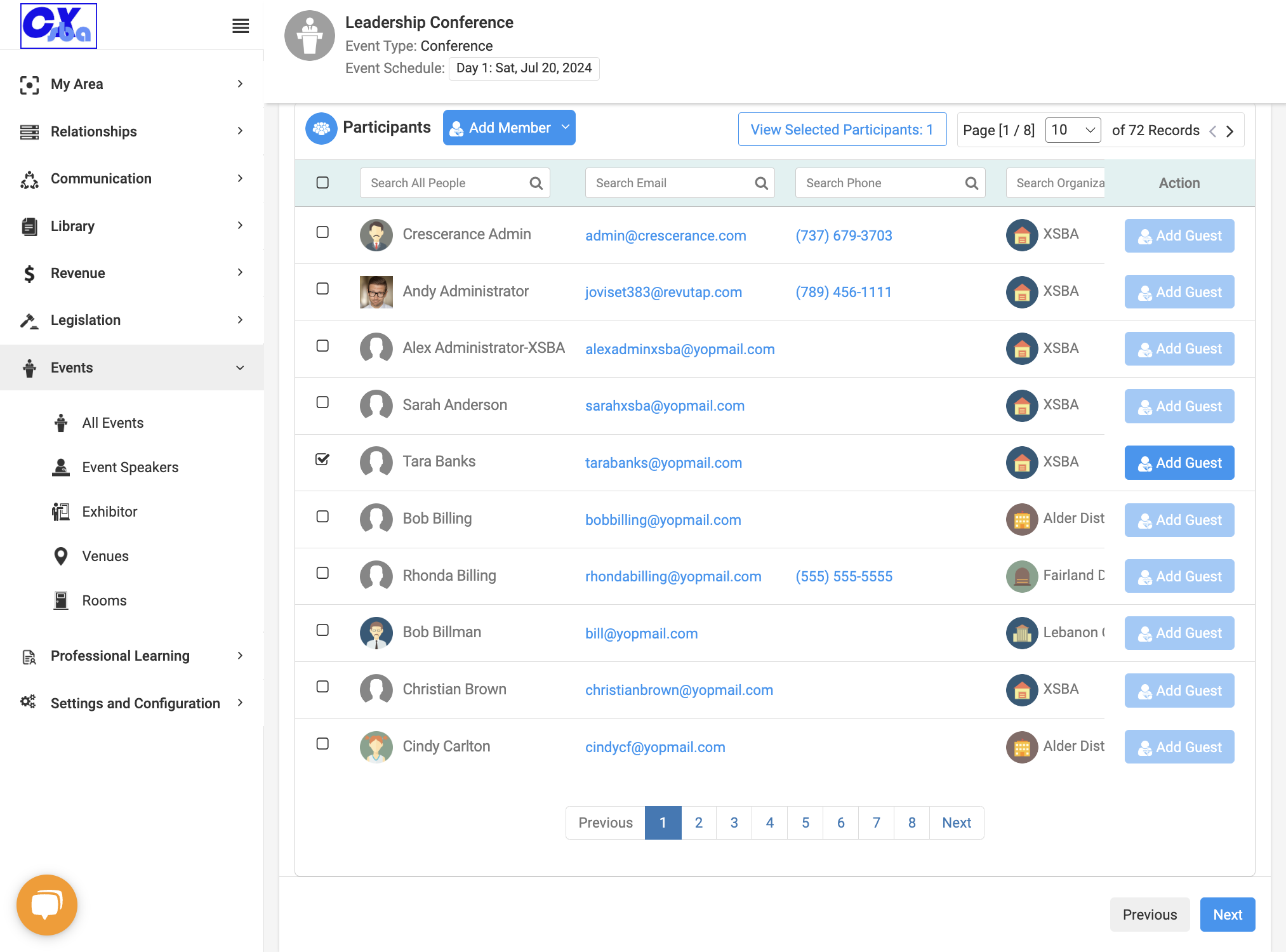Click Crescerance Admin's avatar
Image resolution: width=1286 pixels, height=952 pixels.
click(376, 235)
